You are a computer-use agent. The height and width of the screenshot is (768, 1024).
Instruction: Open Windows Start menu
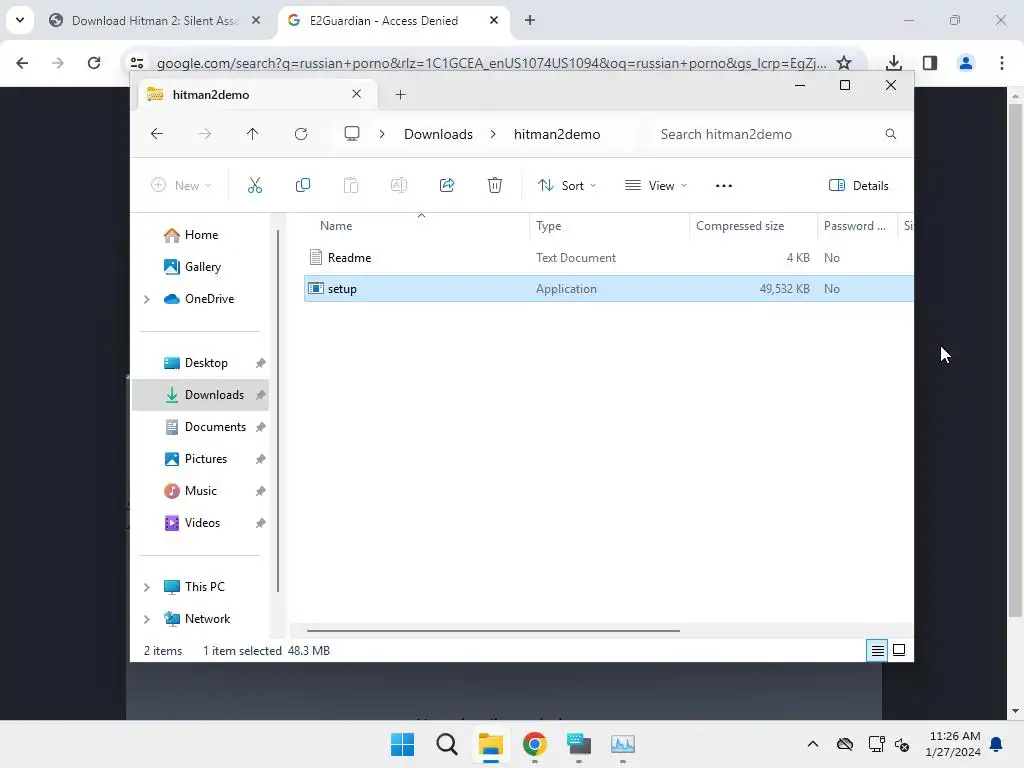(x=402, y=744)
